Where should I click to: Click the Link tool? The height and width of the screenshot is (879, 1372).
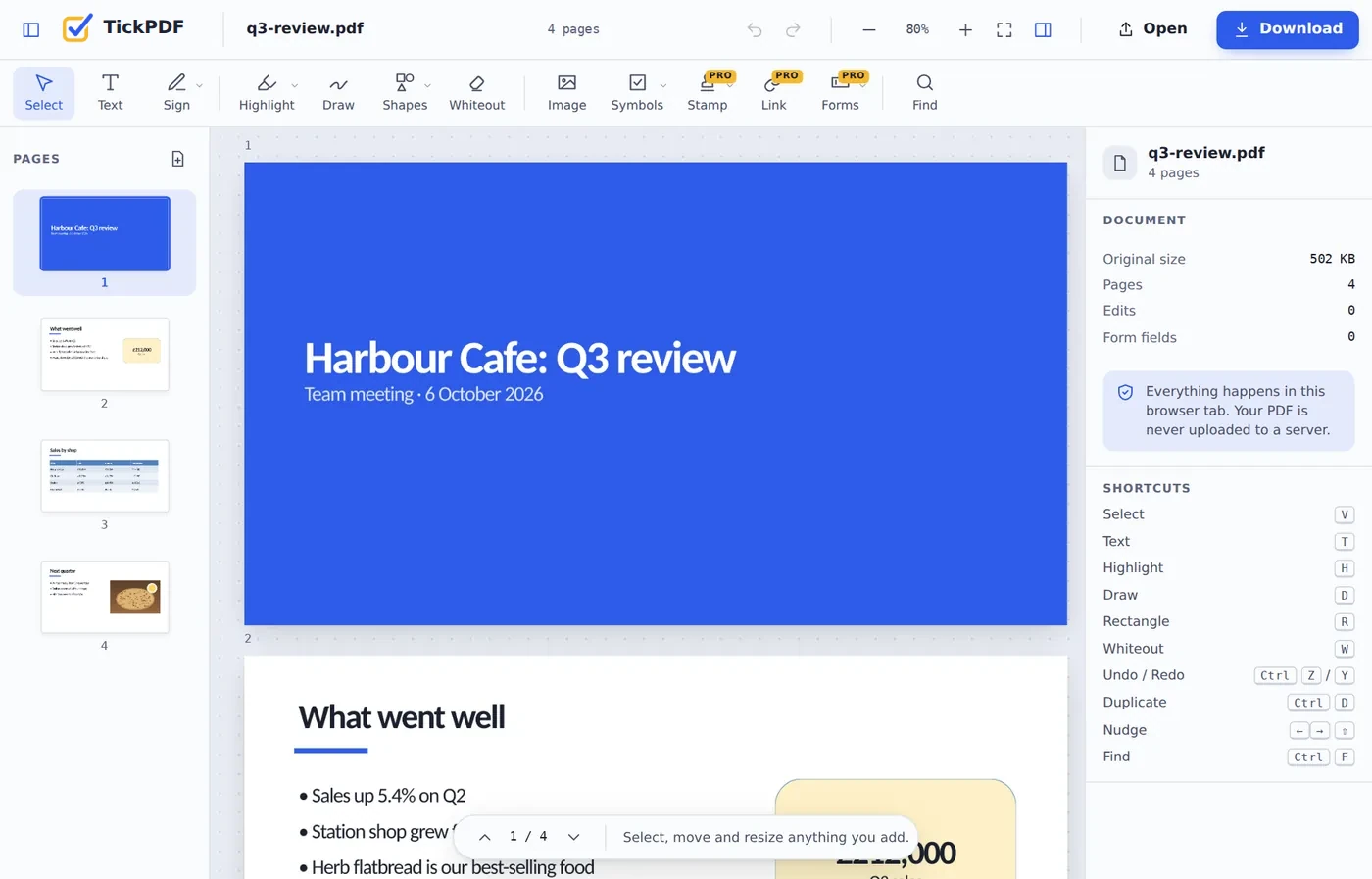(773, 92)
